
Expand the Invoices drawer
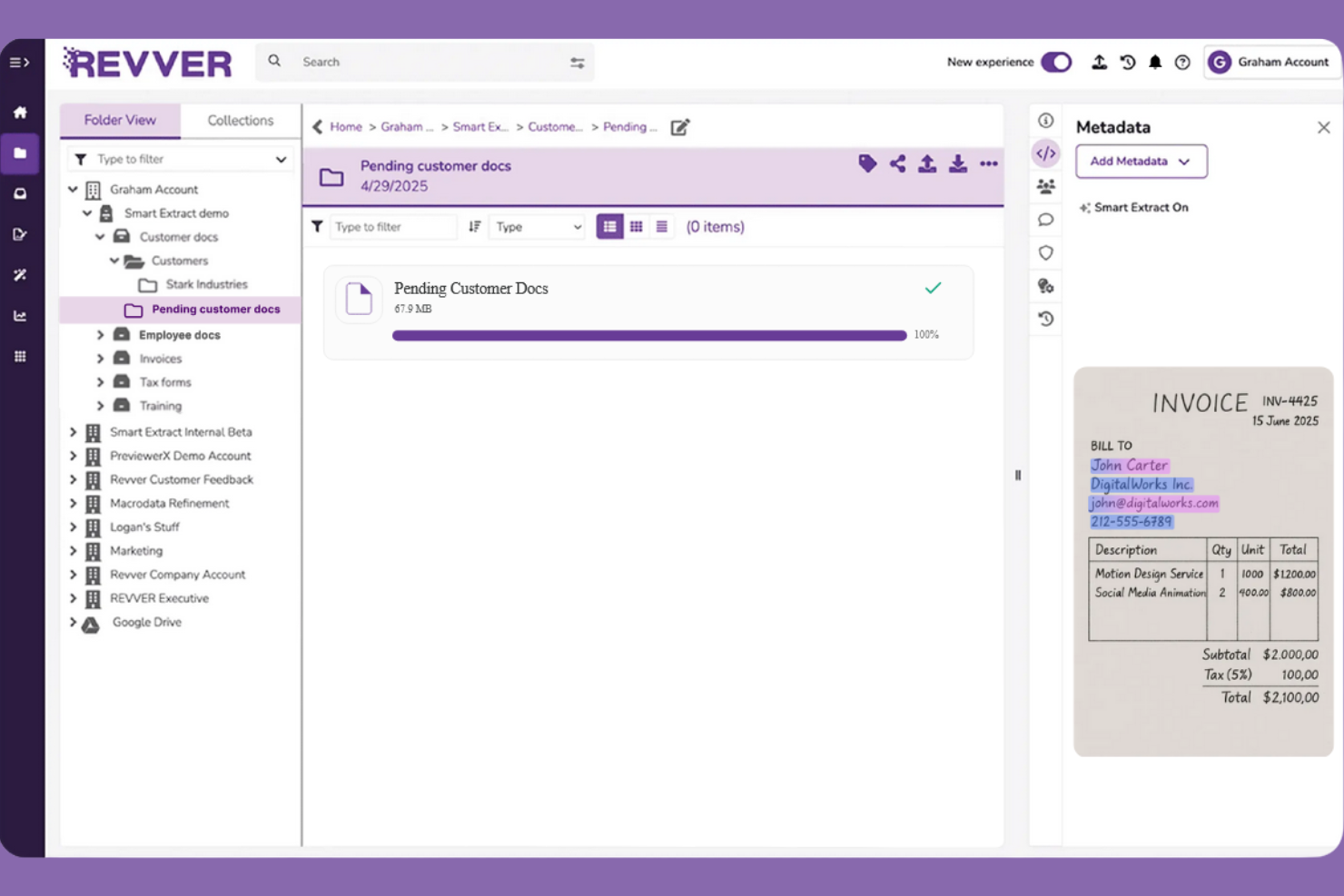[x=100, y=359]
